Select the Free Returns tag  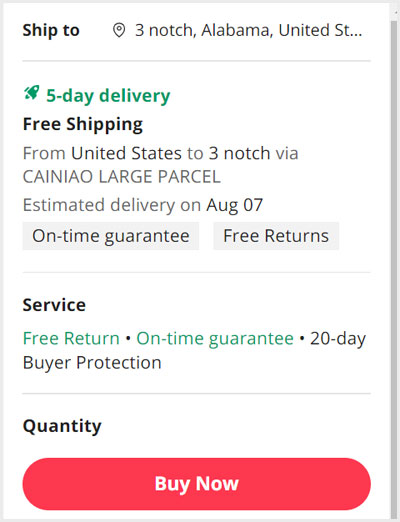coord(276,236)
